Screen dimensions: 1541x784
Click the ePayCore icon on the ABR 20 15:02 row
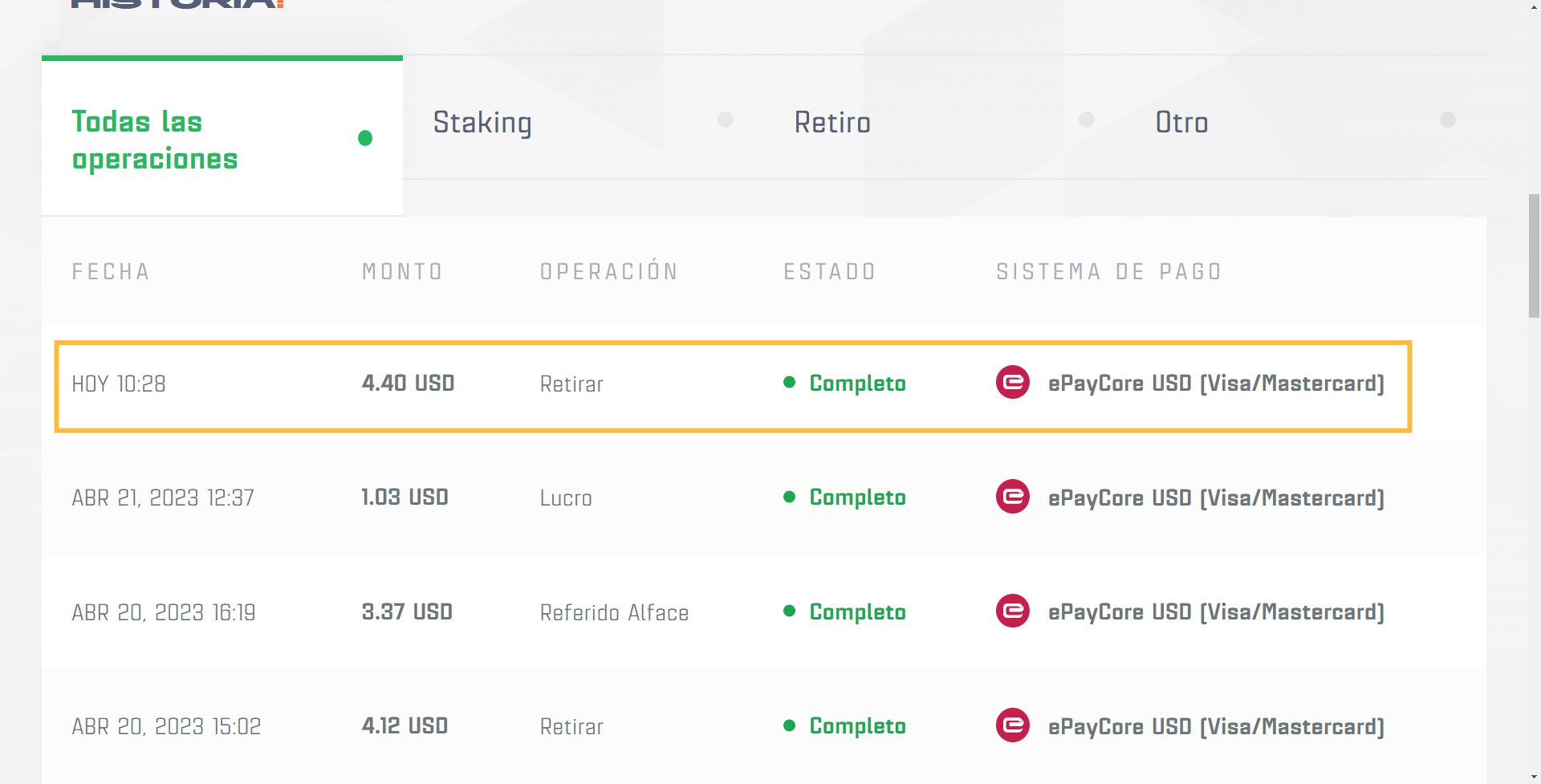point(1013,725)
